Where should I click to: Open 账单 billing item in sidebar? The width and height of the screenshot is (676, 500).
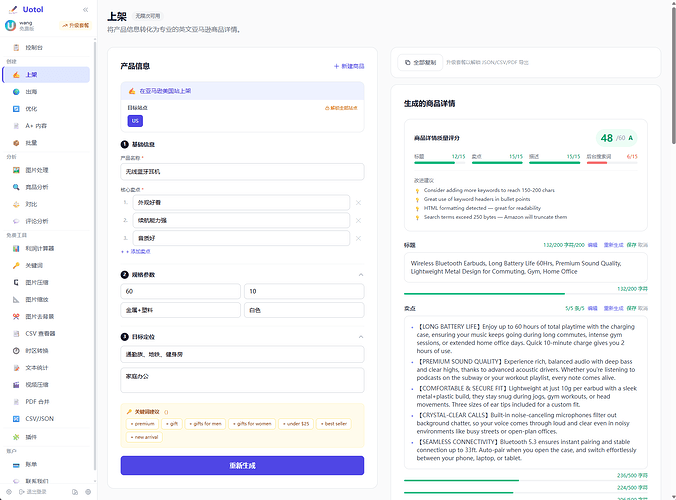click(x=46, y=464)
